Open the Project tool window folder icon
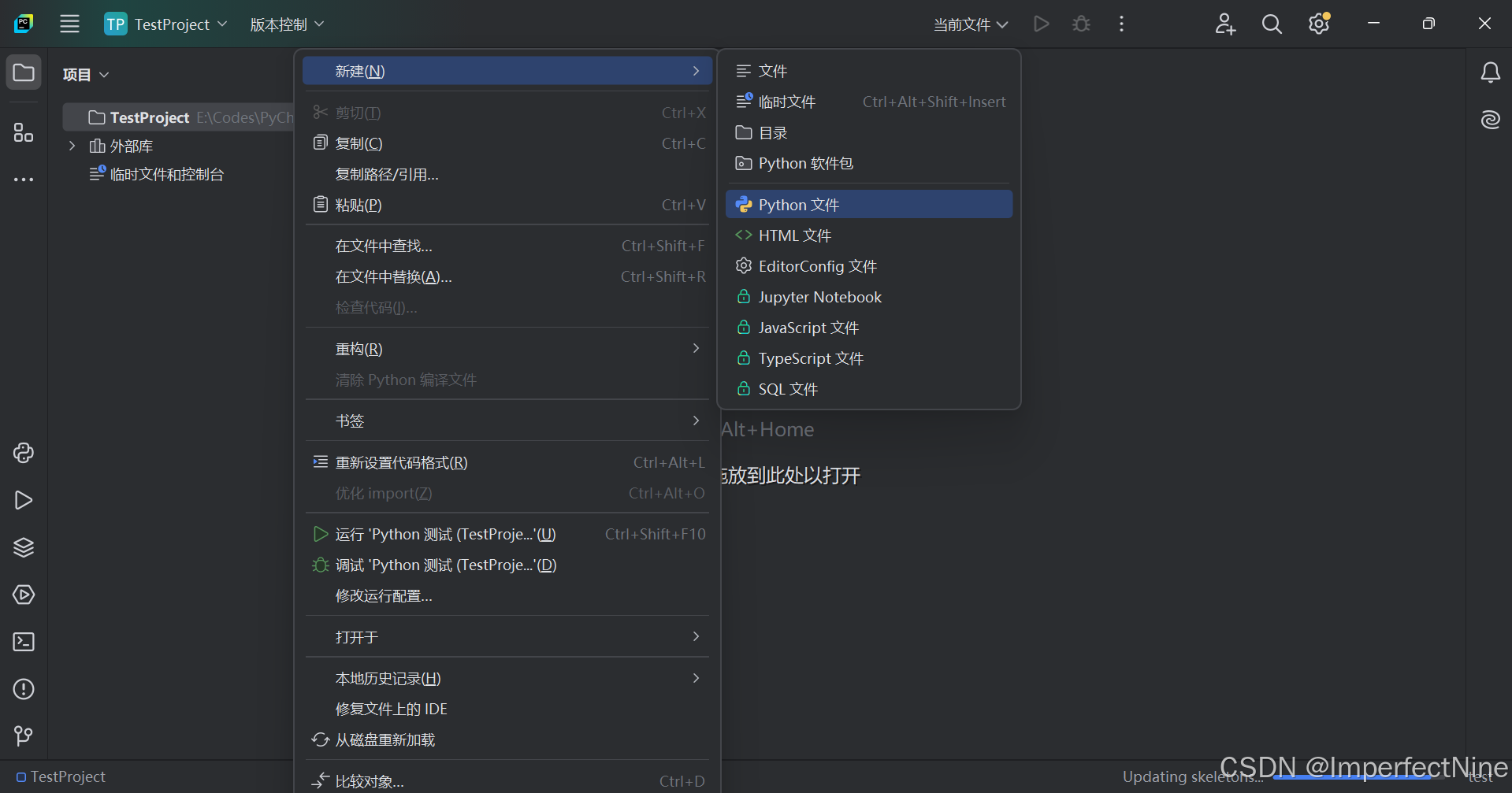Screen dimensions: 1512x793 coord(24,72)
